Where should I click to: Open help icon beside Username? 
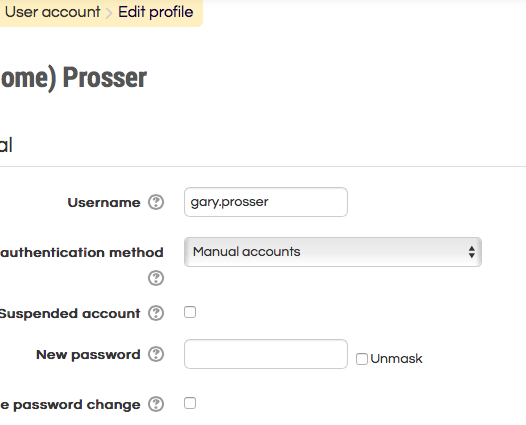pyautogui.click(x=156, y=202)
